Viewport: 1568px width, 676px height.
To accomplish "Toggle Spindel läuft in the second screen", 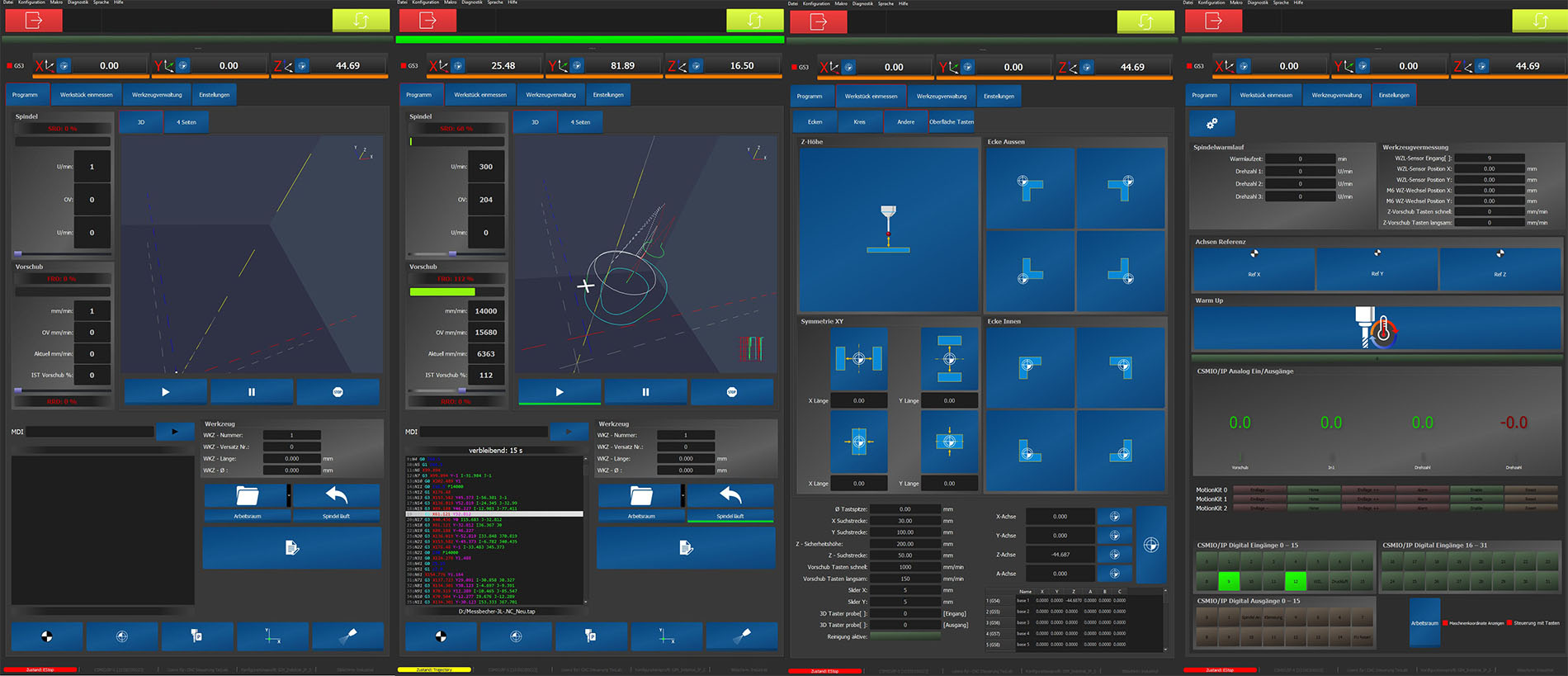I will click(730, 516).
